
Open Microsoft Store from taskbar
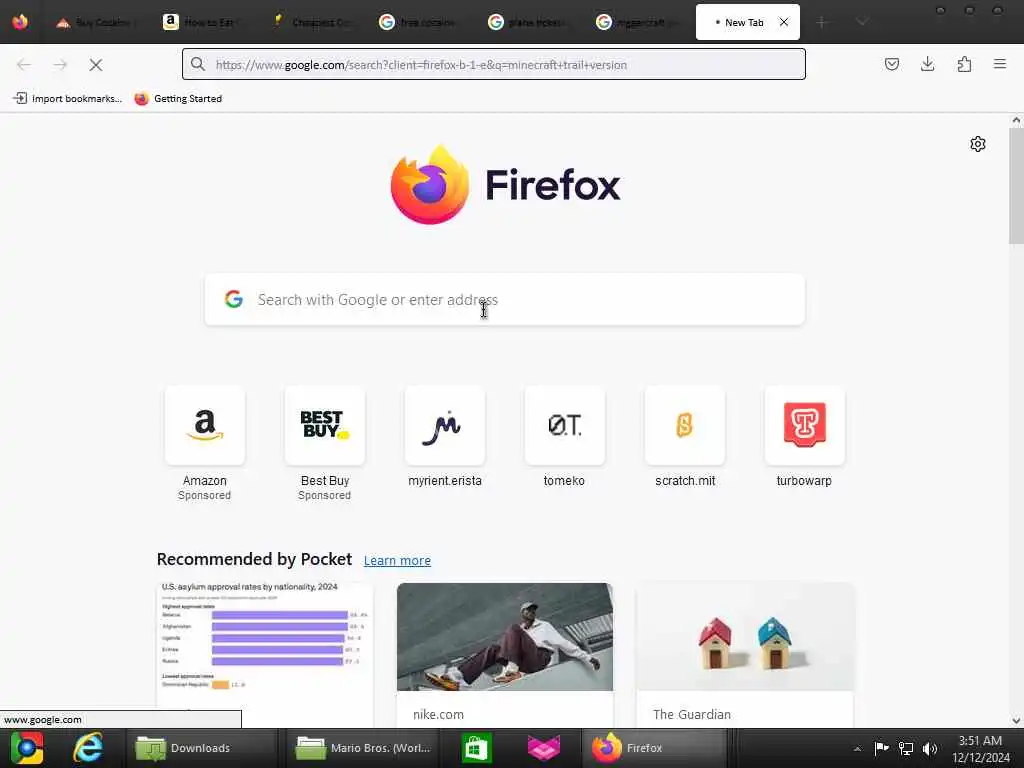[476, 748]
